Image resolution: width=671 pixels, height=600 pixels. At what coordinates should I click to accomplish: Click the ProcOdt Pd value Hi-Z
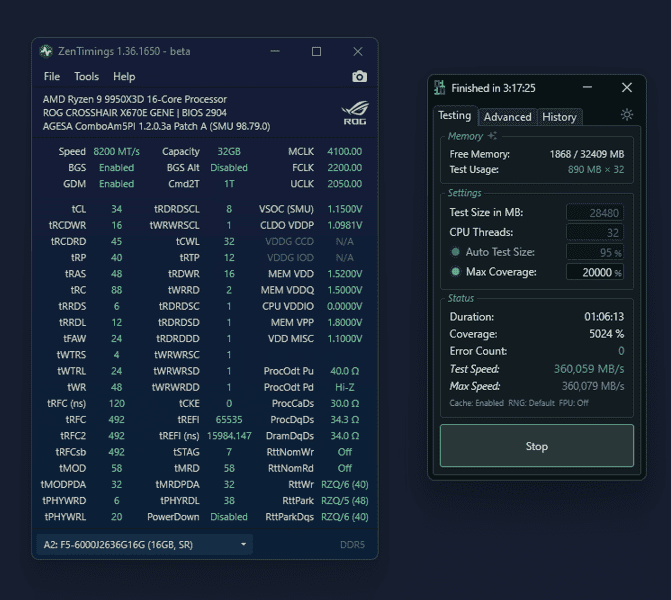[x=344, y=387]
